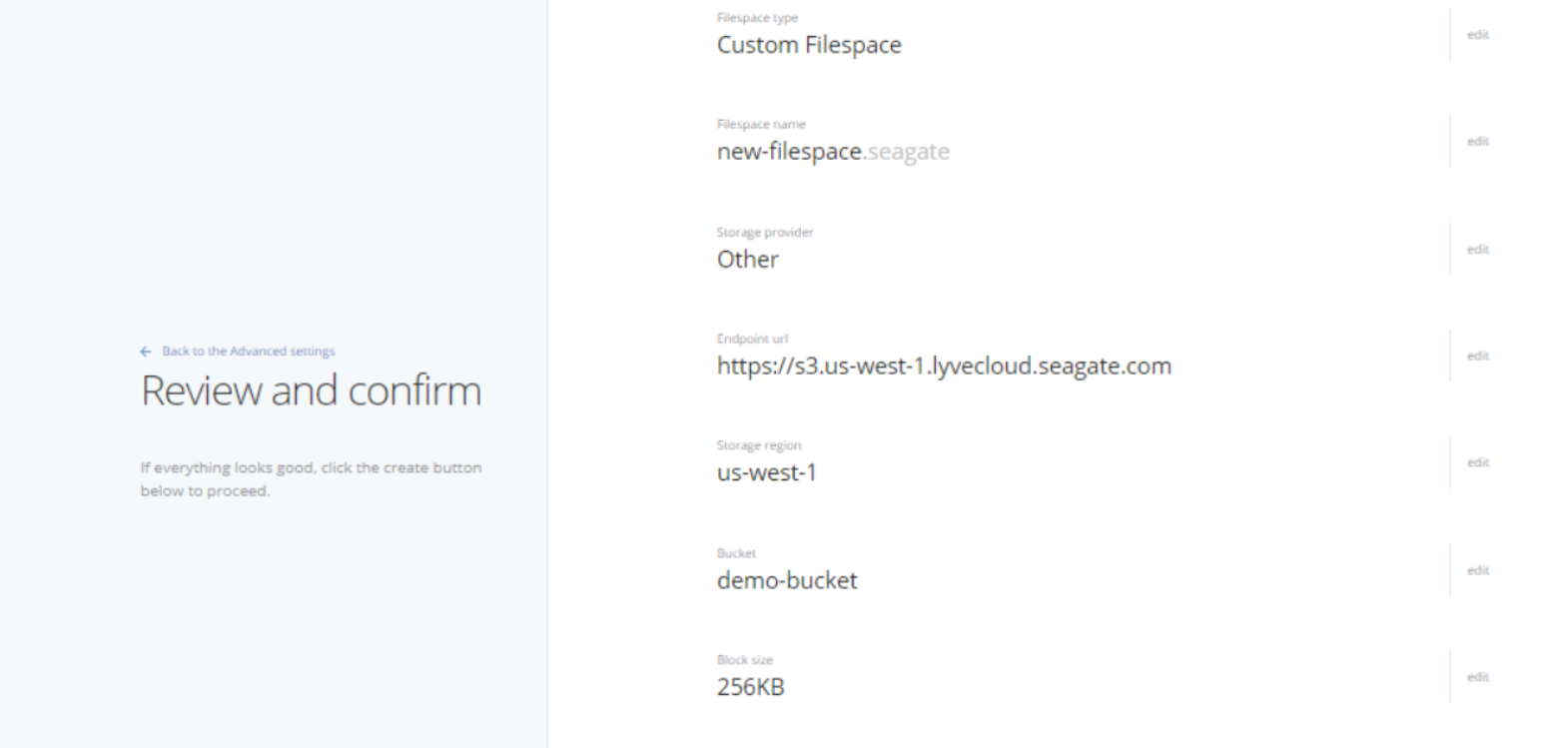The height and width of the screenshot is (748, 1568).
Task: Click the back arrow icon
Action: pos(146,352)
